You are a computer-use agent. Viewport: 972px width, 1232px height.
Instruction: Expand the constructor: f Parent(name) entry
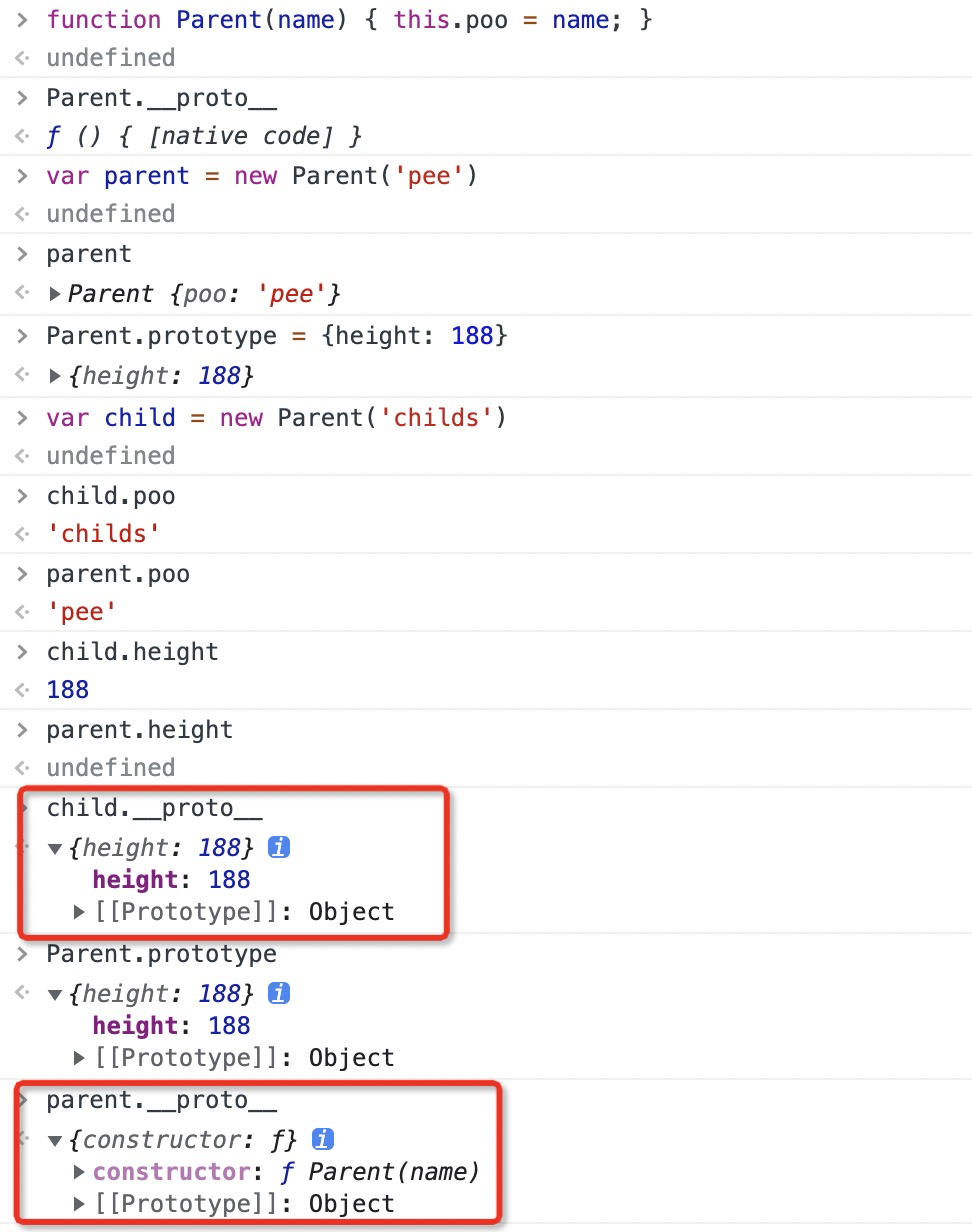pos(80,1172)
